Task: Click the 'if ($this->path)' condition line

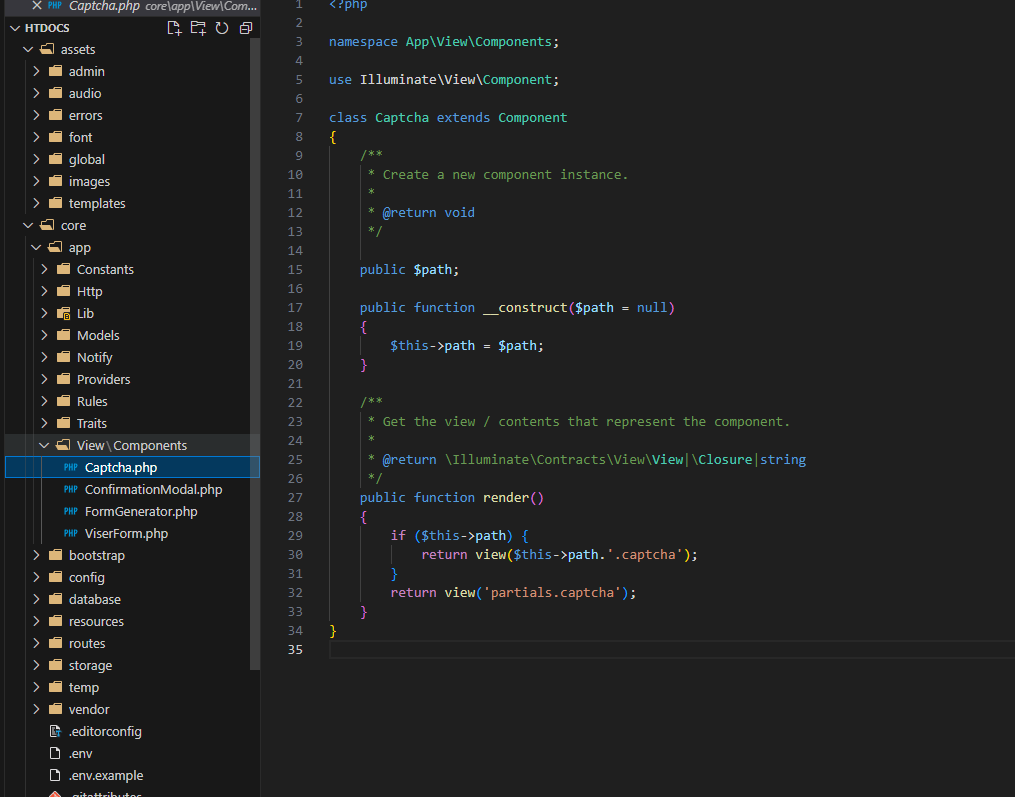Action: (x=460, y=535)
